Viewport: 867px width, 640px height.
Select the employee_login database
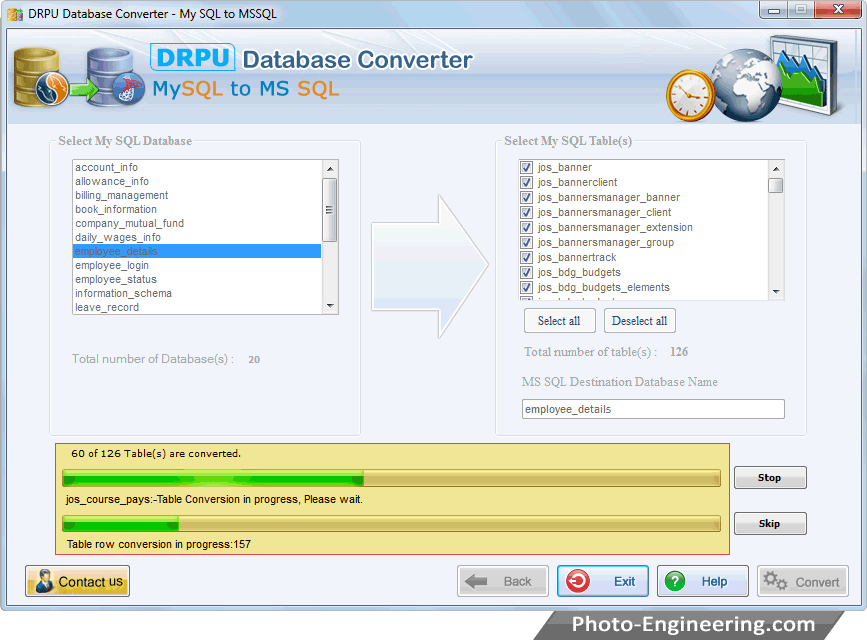click(197, 265)
